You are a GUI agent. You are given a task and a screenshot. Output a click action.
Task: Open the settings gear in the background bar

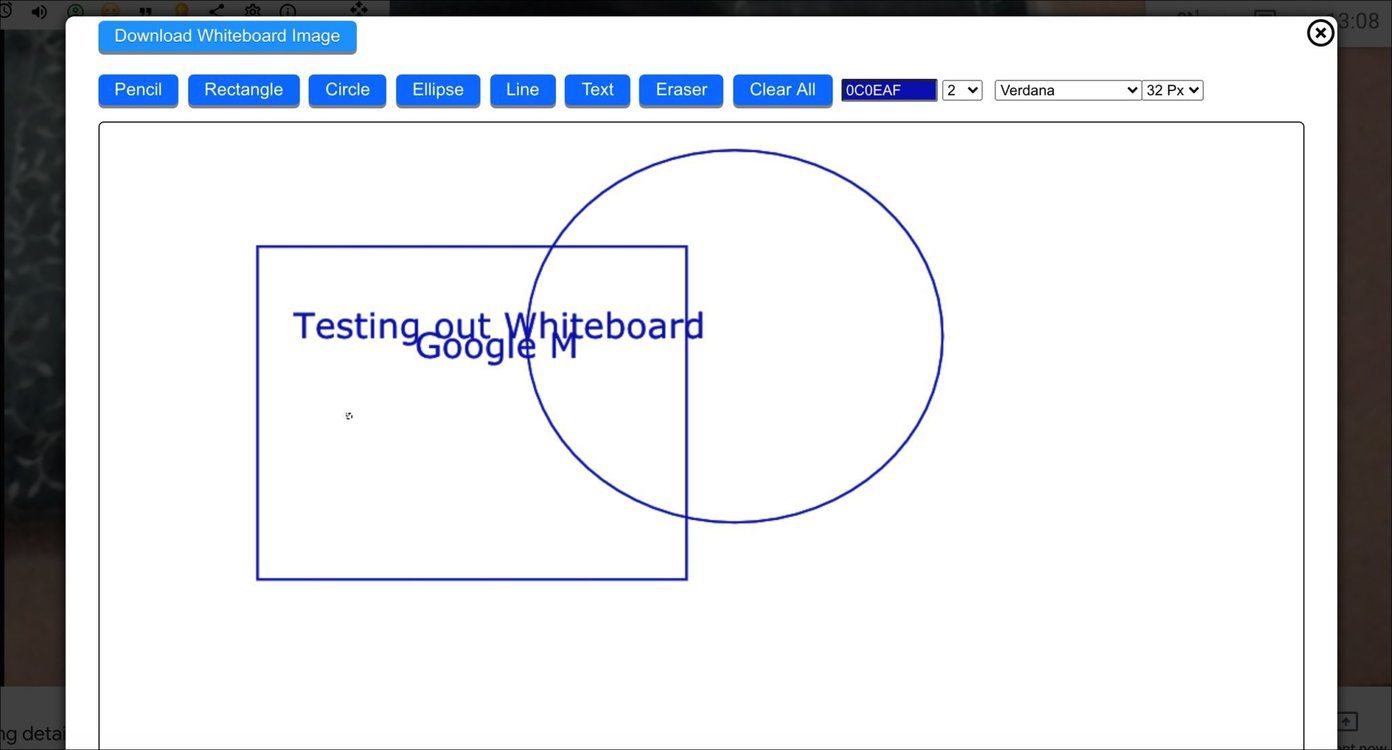[x=252, y=11]
